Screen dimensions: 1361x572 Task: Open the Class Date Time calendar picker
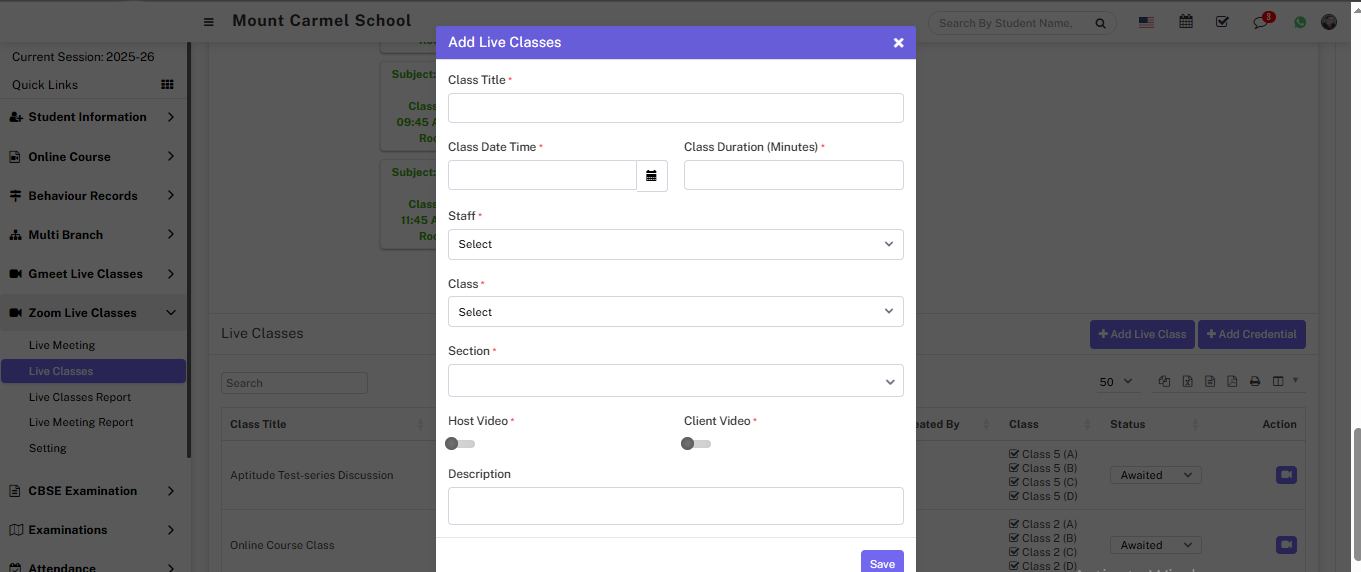click(651, 176)
